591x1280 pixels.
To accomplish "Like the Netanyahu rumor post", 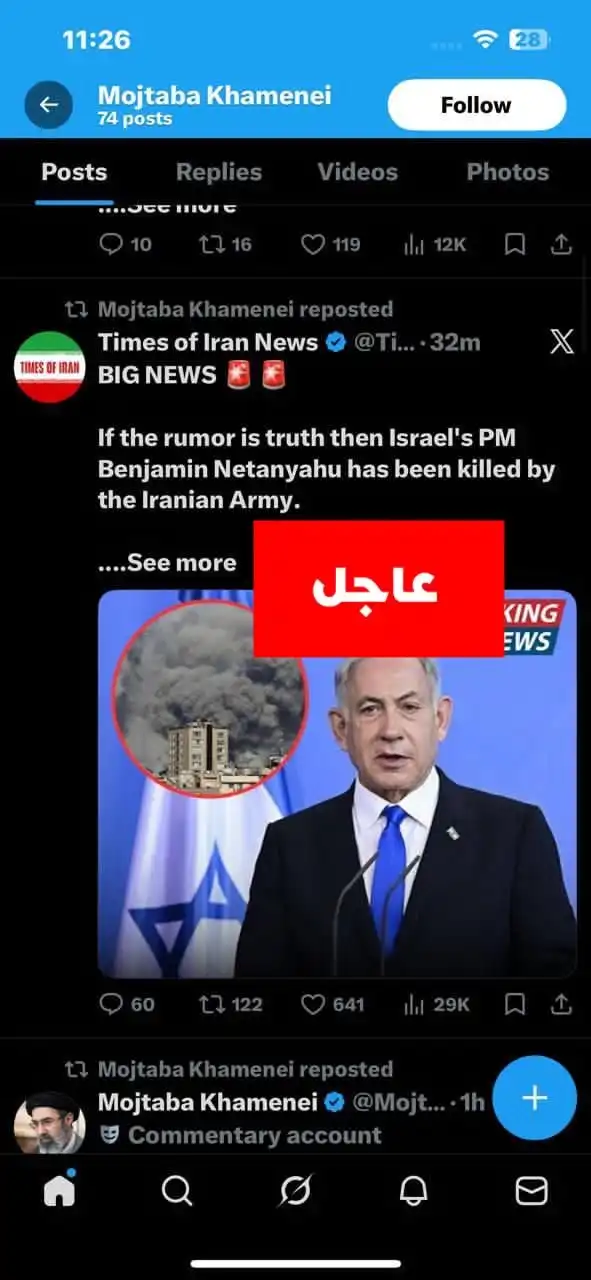I will (x=333, y=1004).
